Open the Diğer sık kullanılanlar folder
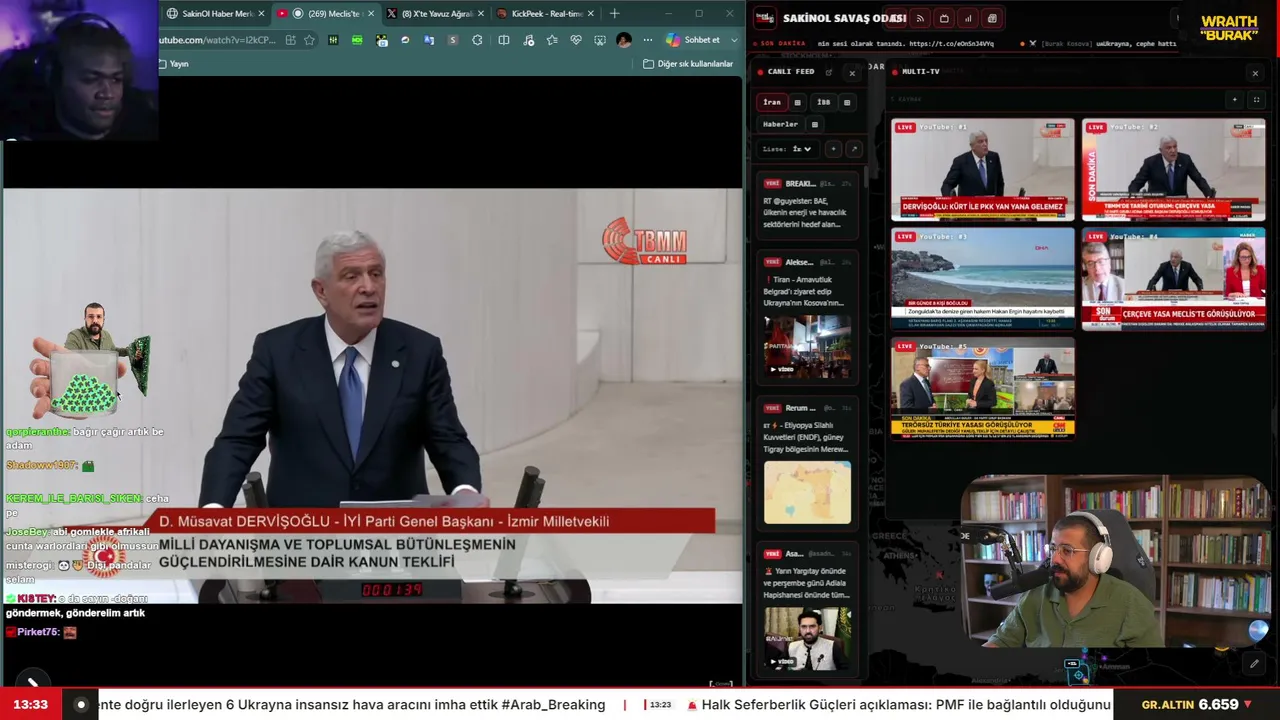 tap(688, 64)
